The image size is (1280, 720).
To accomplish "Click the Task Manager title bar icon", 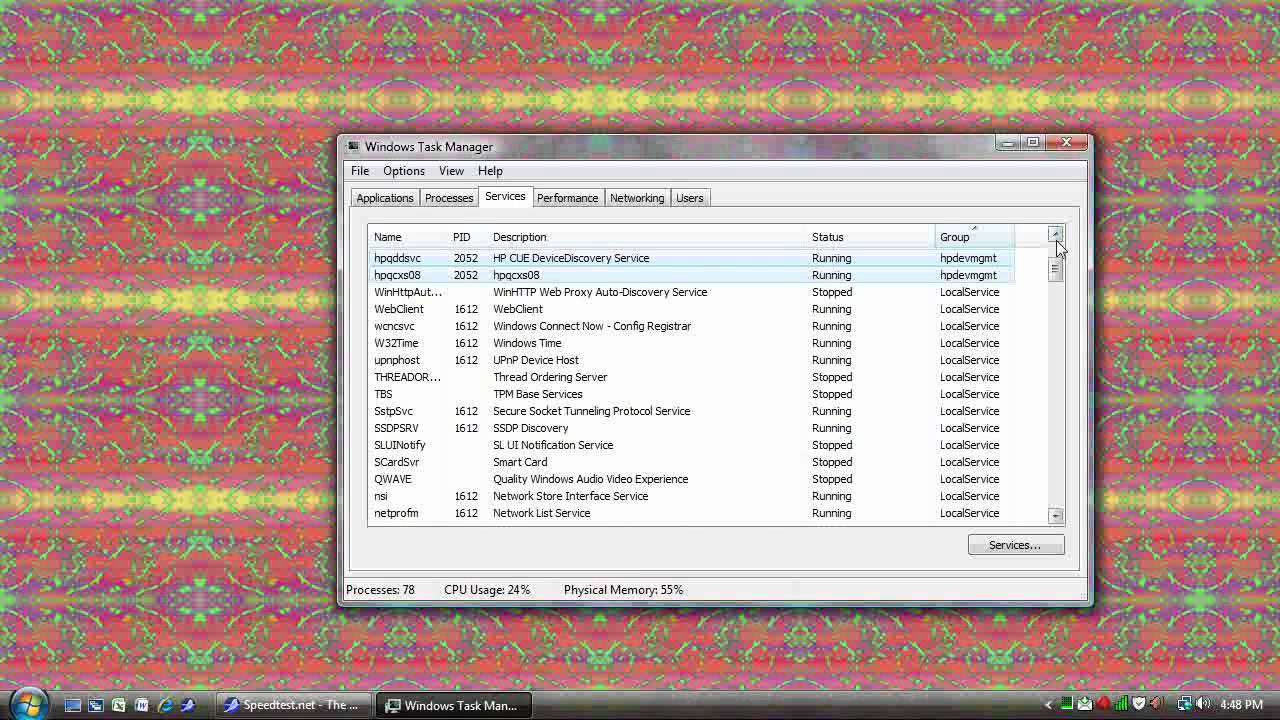I will [353, 146].
